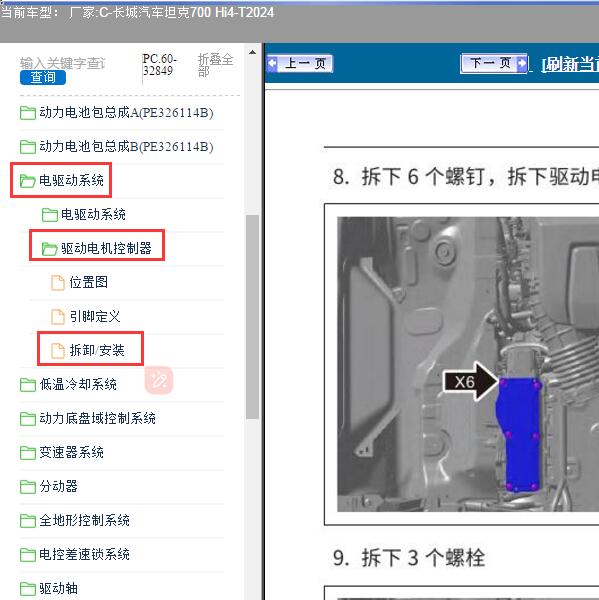Click the 刷新当前 refresh link
The height and width of the screenshot is (600, 599).
570,64
